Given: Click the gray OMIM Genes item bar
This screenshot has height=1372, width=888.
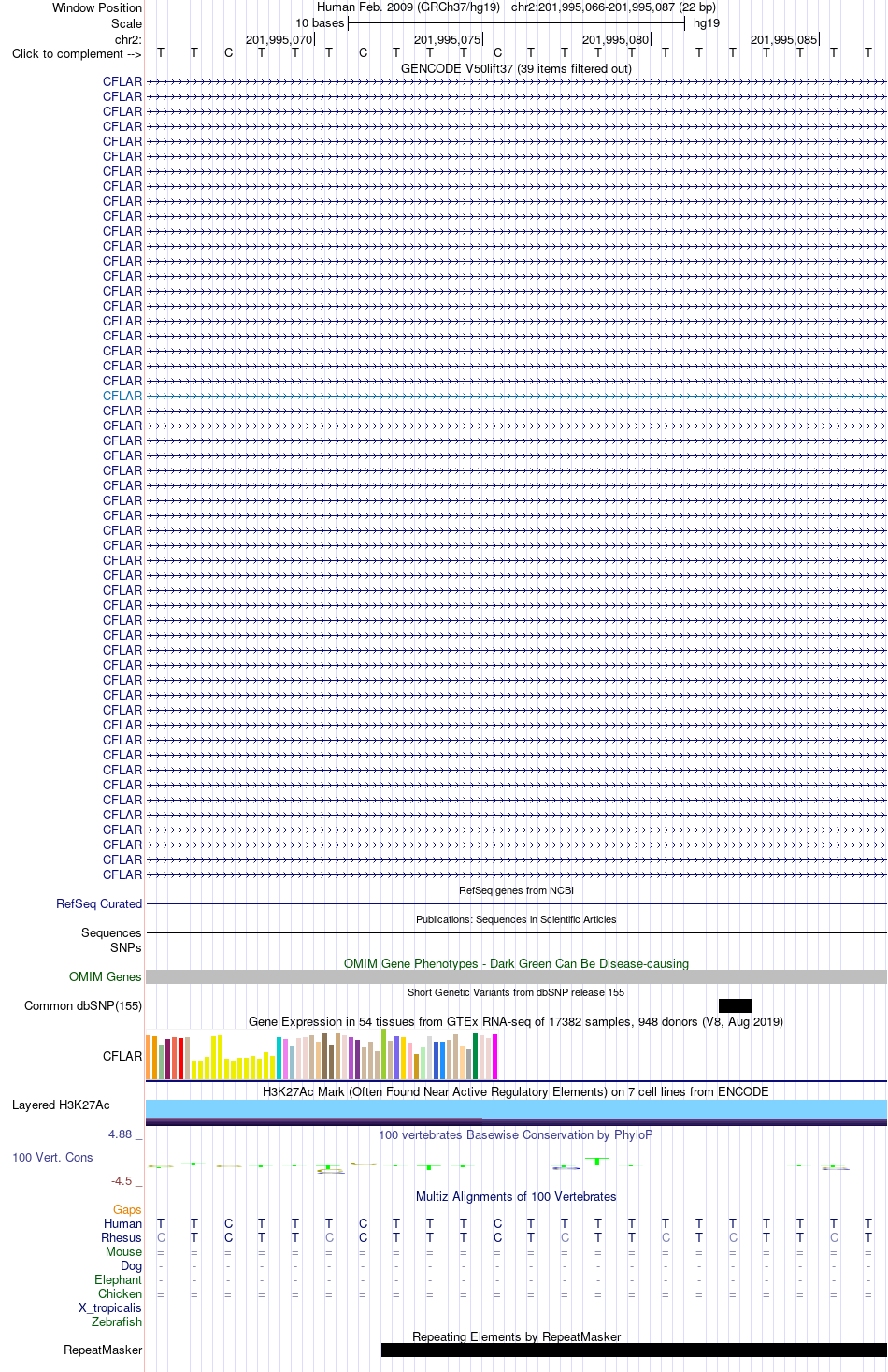Looking at the screenshot, I should tap(516, 976).
